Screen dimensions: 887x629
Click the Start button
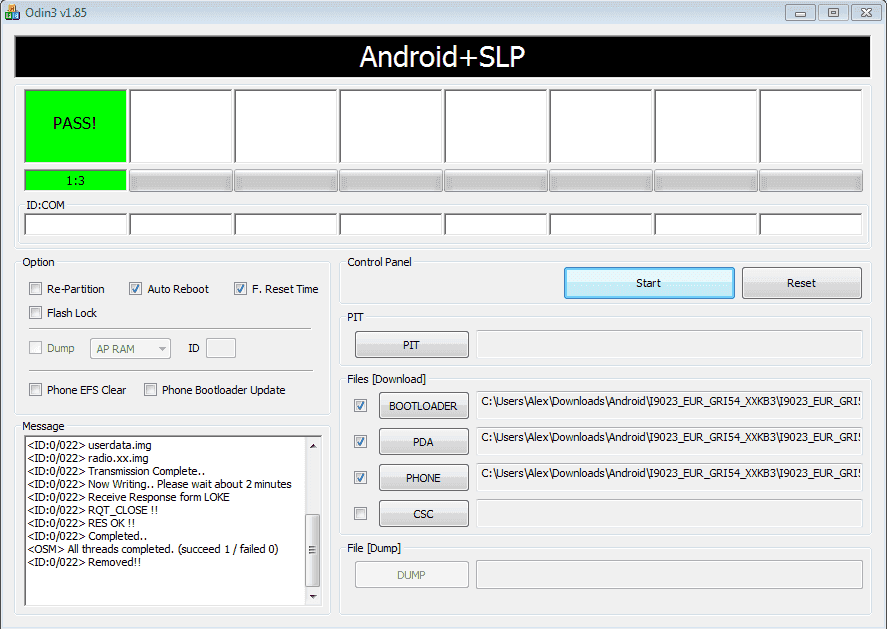(x=649, y=283)
